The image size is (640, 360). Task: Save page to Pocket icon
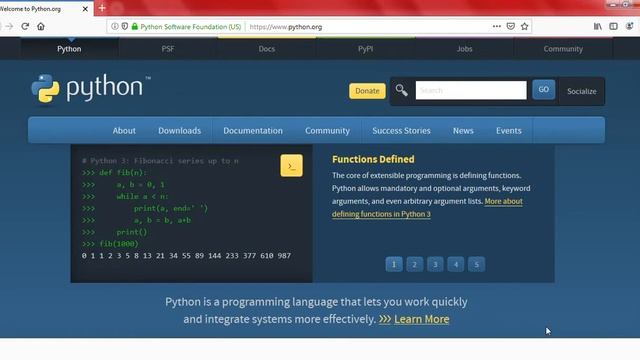[x=511, y=27]
